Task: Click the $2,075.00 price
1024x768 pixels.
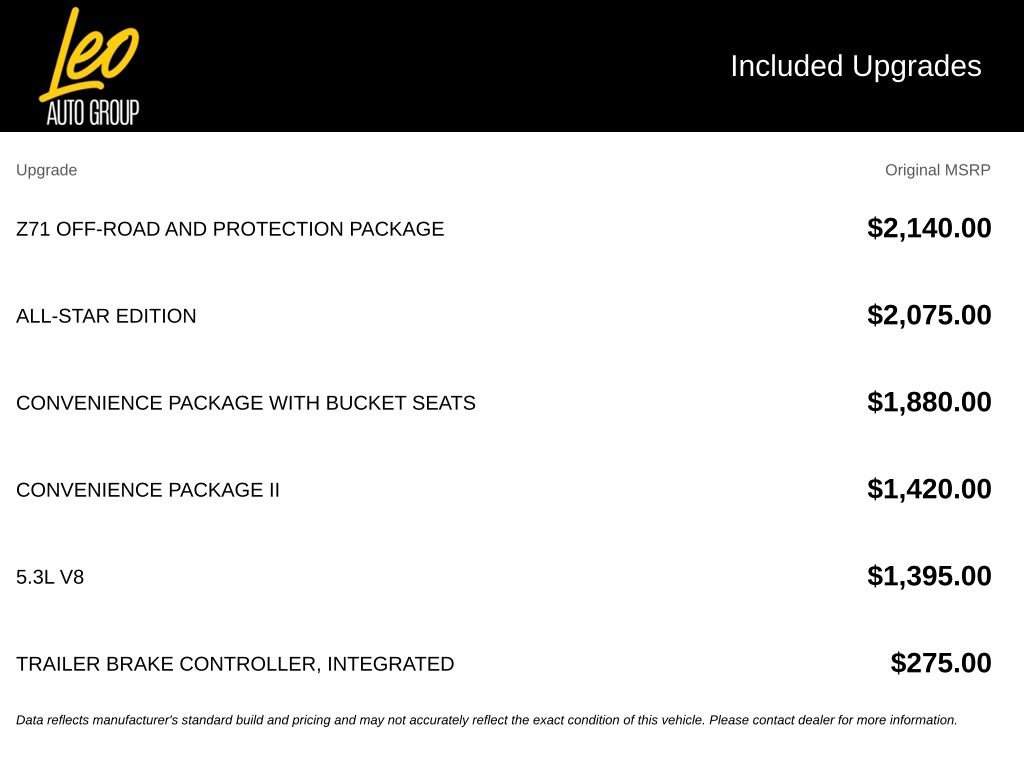Action: (x=929, y=315)
